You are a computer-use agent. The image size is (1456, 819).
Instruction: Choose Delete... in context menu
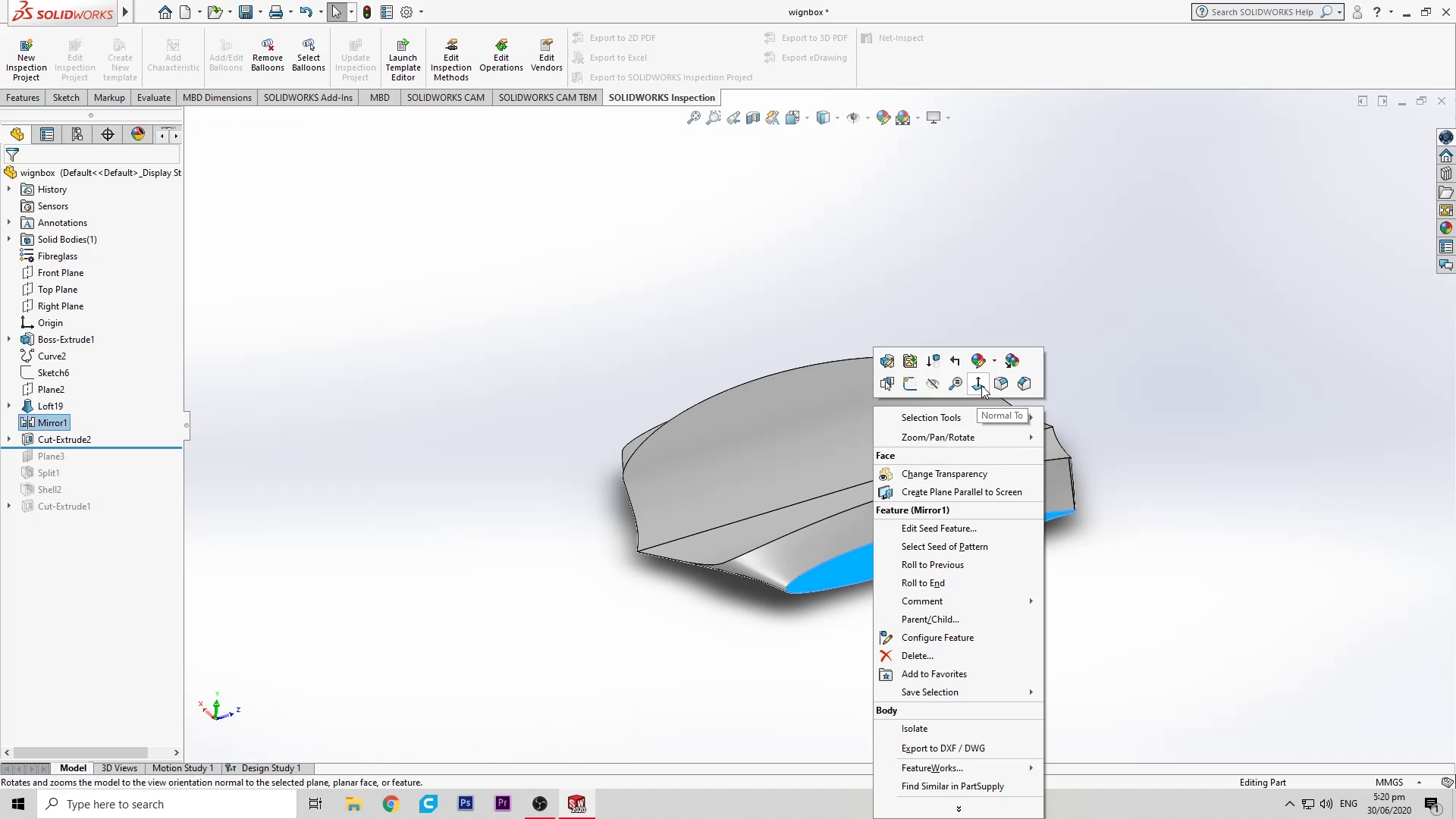click(x=918, y=656)
